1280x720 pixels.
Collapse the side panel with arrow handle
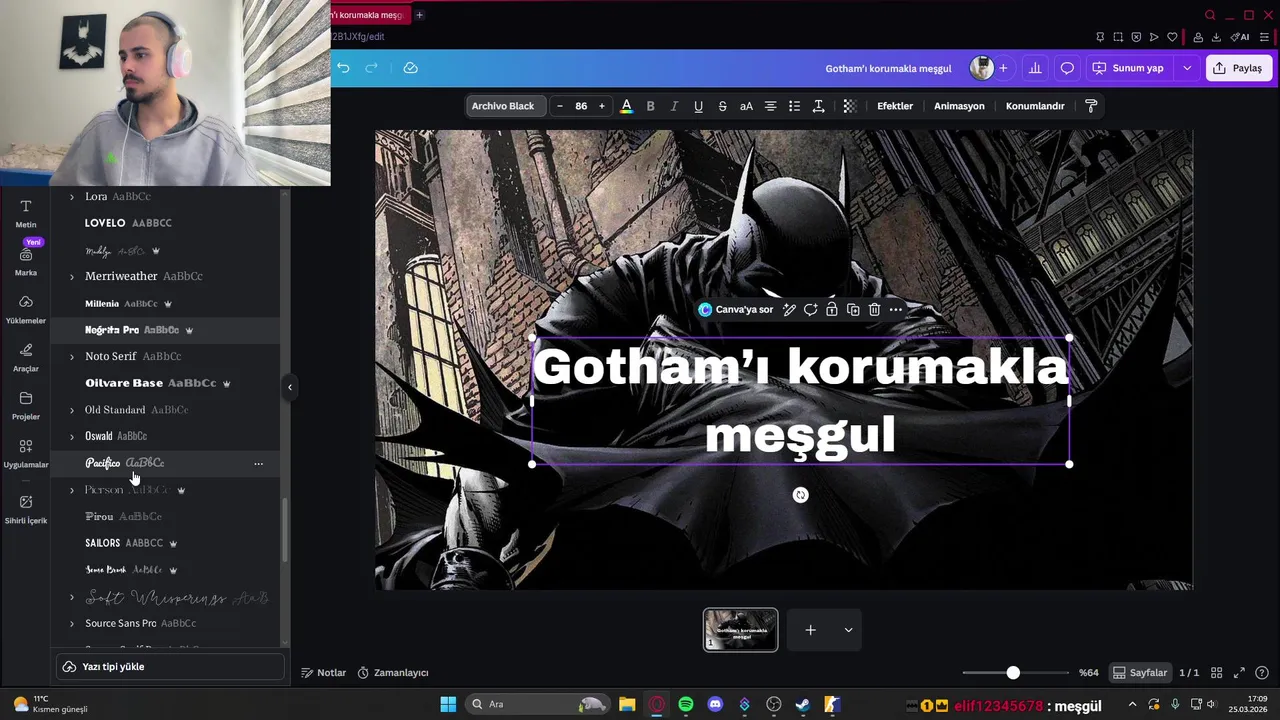click(290, 387)
